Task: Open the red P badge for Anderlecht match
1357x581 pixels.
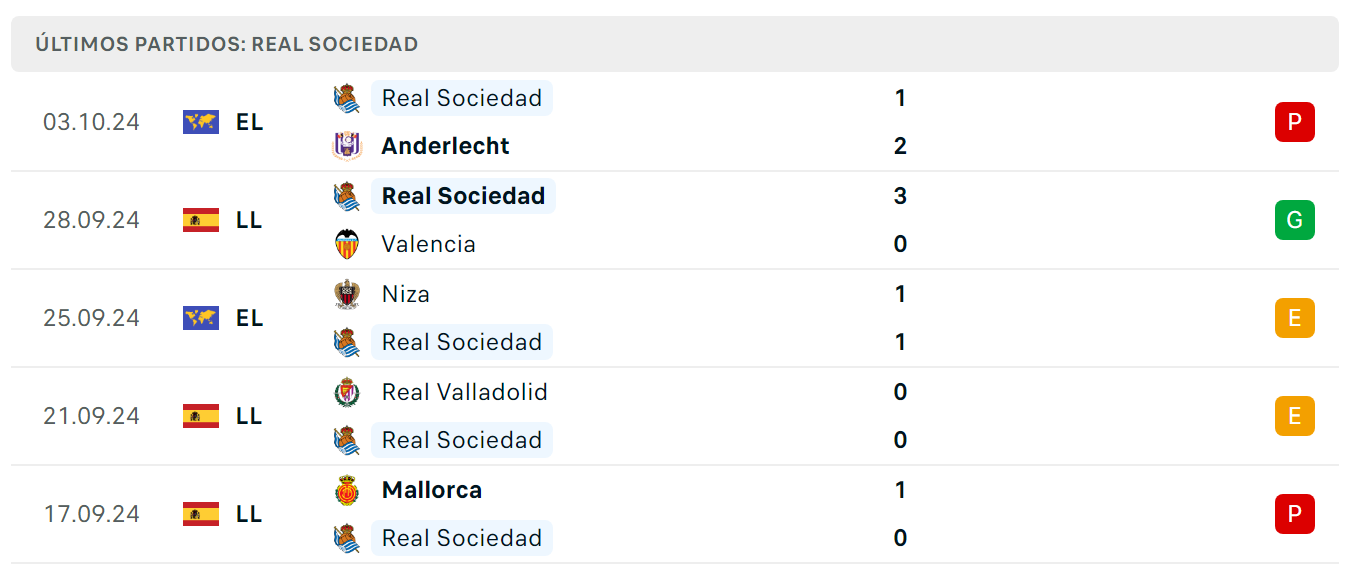Action: [x=1295, y=122]
